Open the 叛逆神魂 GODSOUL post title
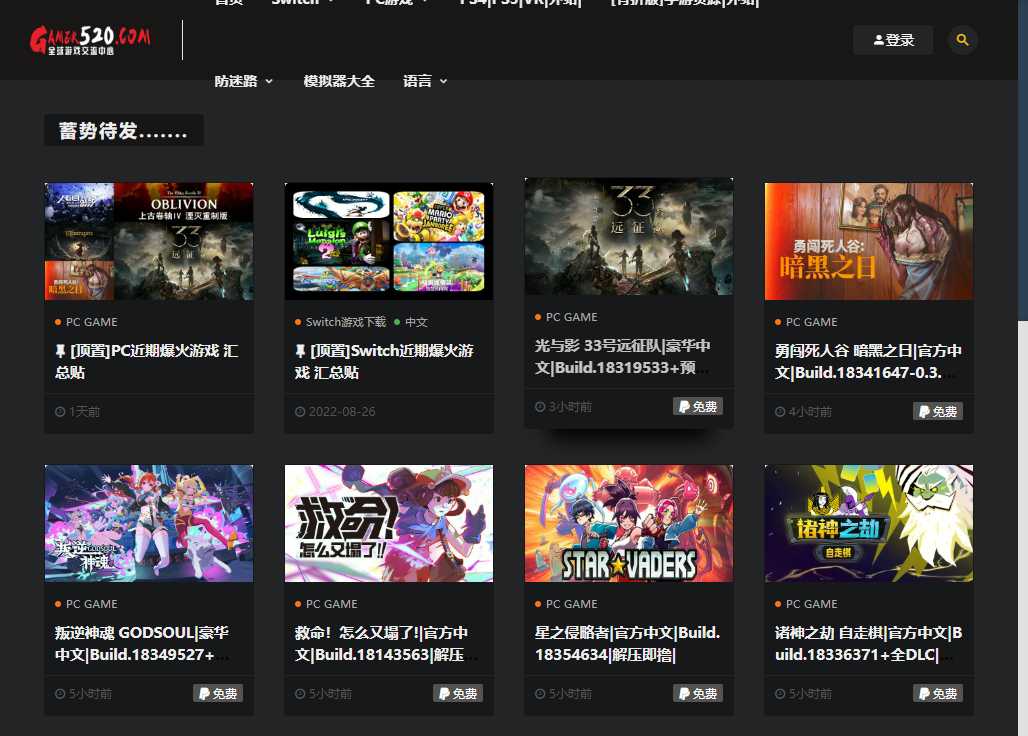This screenshot has width=1028, height=736. click(x=141, y=644)
